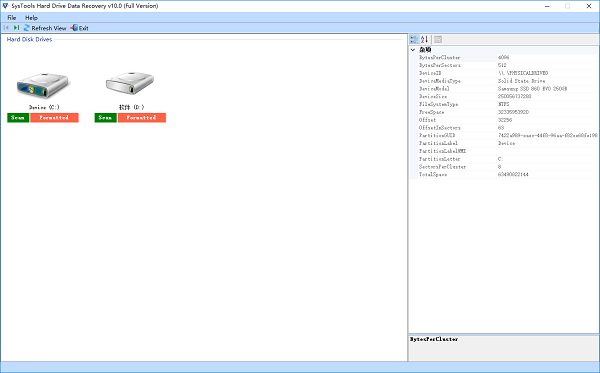This screenshot has width=600, height=373.
Task: Select the DeviceSize property label
Action: (x=433, y=96)
